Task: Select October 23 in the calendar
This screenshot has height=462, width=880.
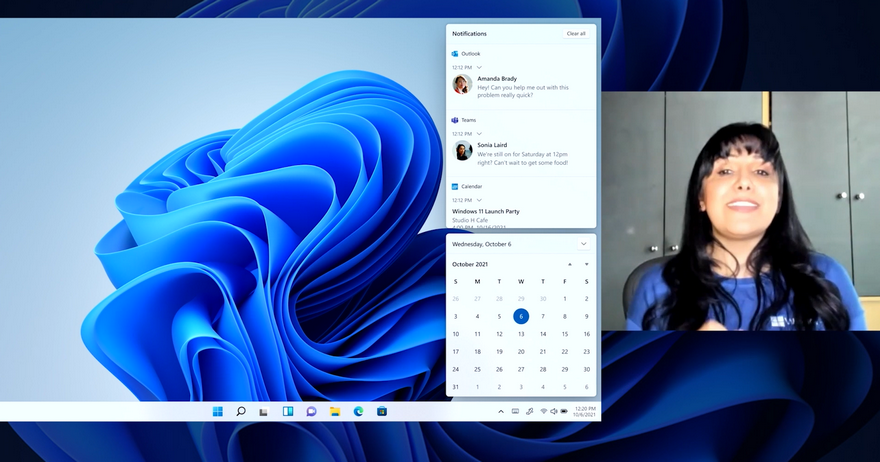Action: point(586,352)
